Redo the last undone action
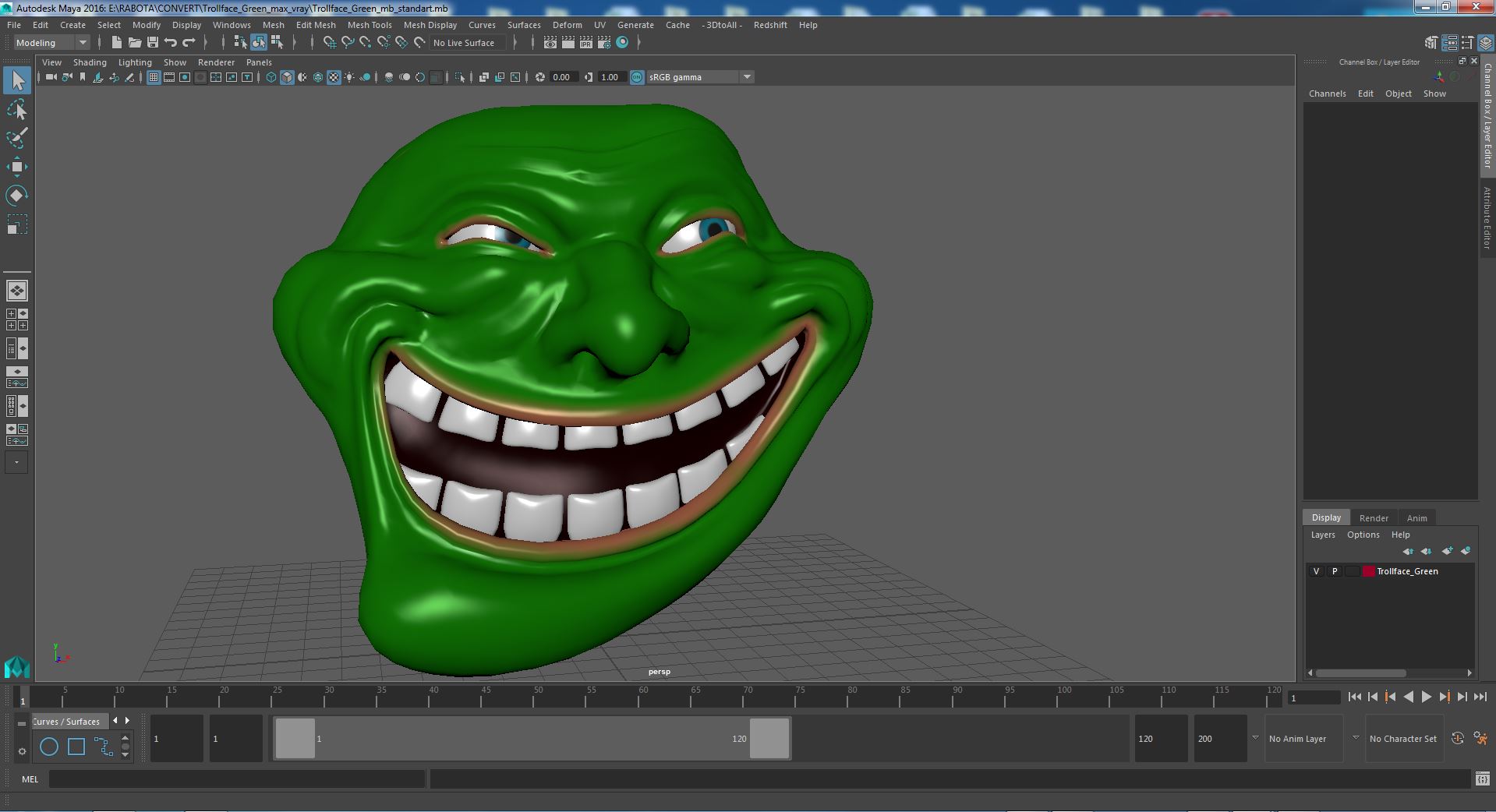Screen dimensions: 1496x812 (x=189, y=43)
